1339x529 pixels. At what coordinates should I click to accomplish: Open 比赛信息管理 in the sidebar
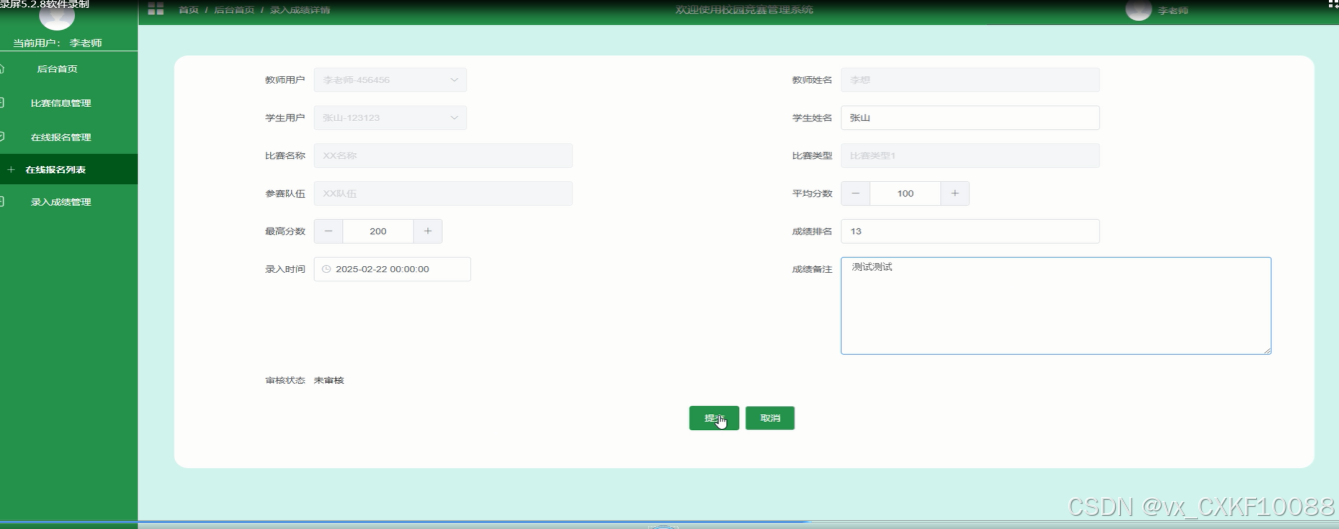tap(61, 103)
